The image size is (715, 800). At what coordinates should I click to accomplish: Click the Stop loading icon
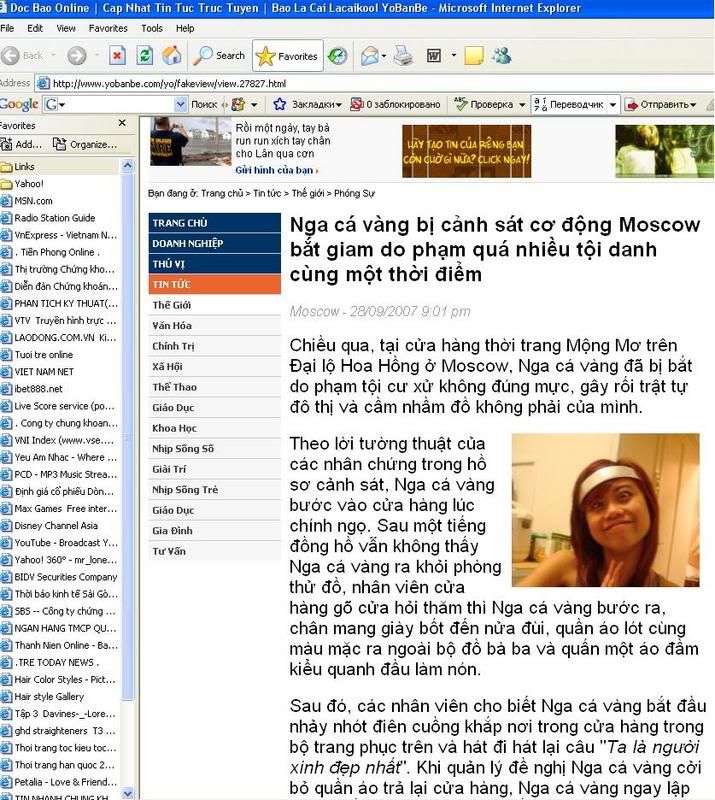(117, 55)
